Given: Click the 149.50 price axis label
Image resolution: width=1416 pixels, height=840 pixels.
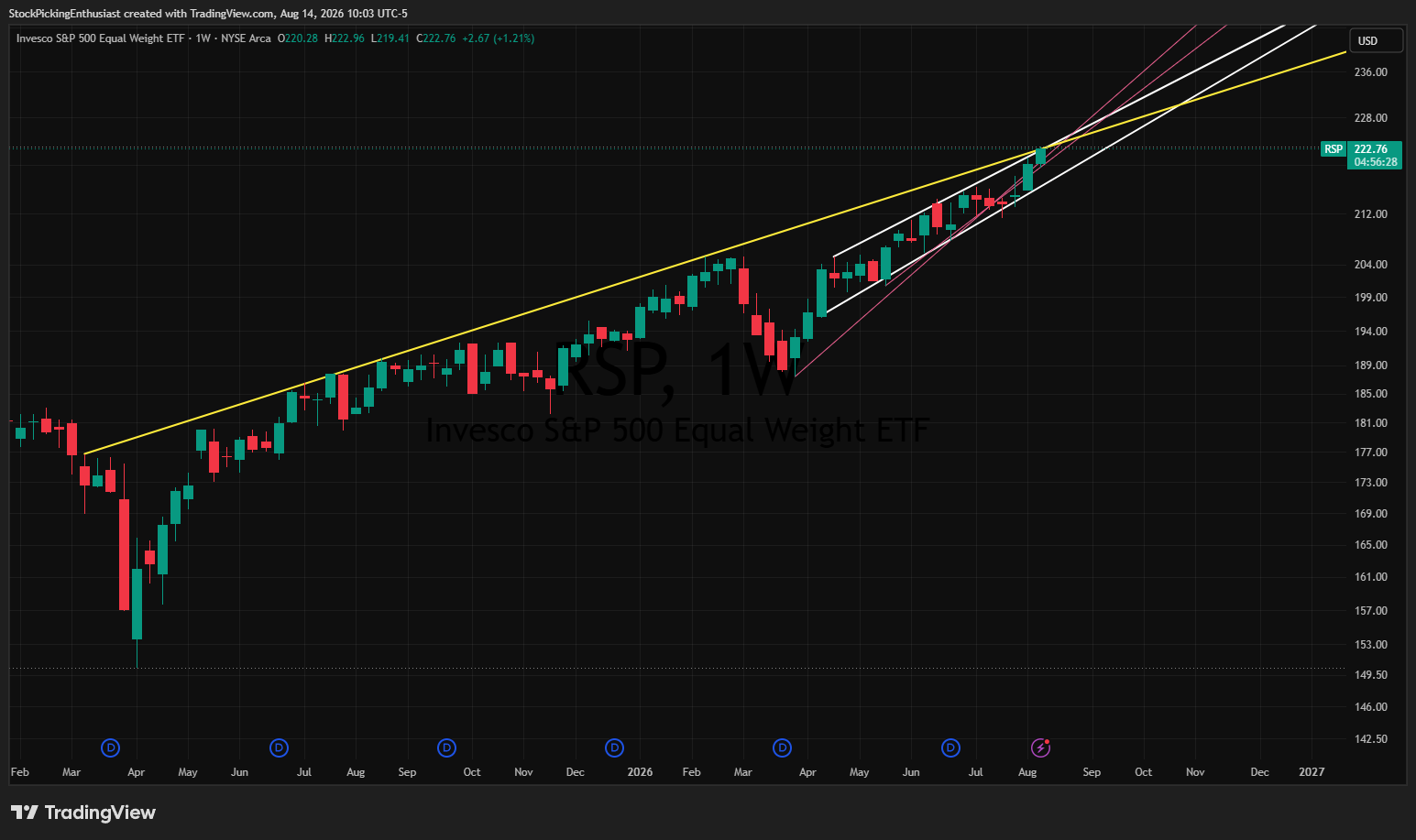Looking at the screenshot, I should click(x=1370, y=675).
